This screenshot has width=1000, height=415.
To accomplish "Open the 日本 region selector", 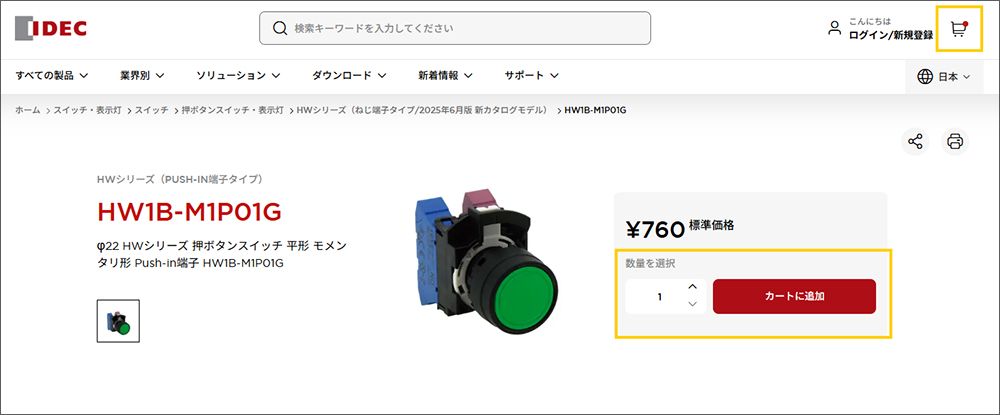I will (x=944, y=76).
